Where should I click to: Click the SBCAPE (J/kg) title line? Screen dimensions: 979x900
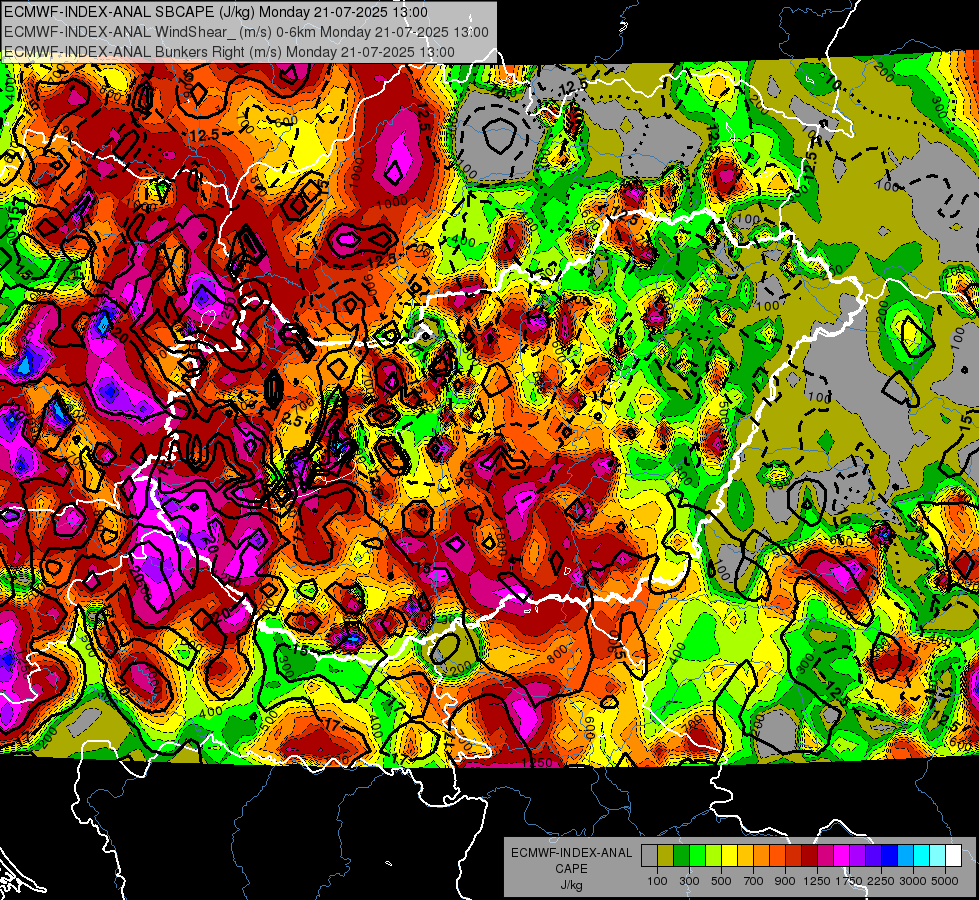click(x=216, y=12)
